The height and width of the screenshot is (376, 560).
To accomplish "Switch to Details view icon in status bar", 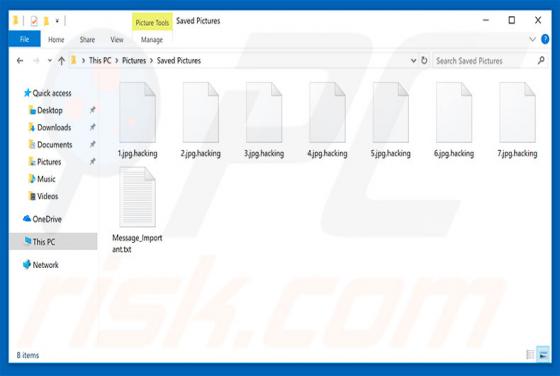I will pos(530,355).
